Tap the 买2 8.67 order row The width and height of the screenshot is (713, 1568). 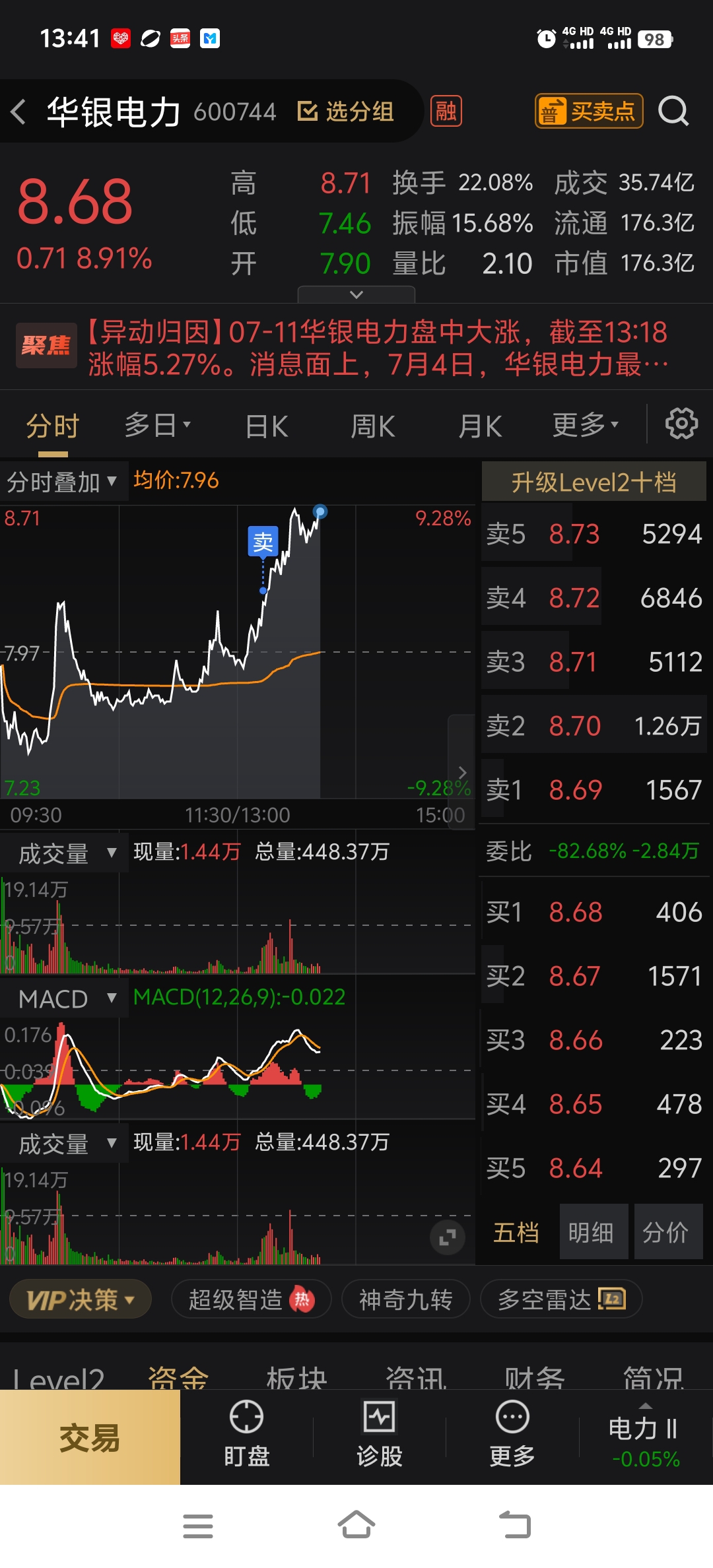tap(594, 976)
